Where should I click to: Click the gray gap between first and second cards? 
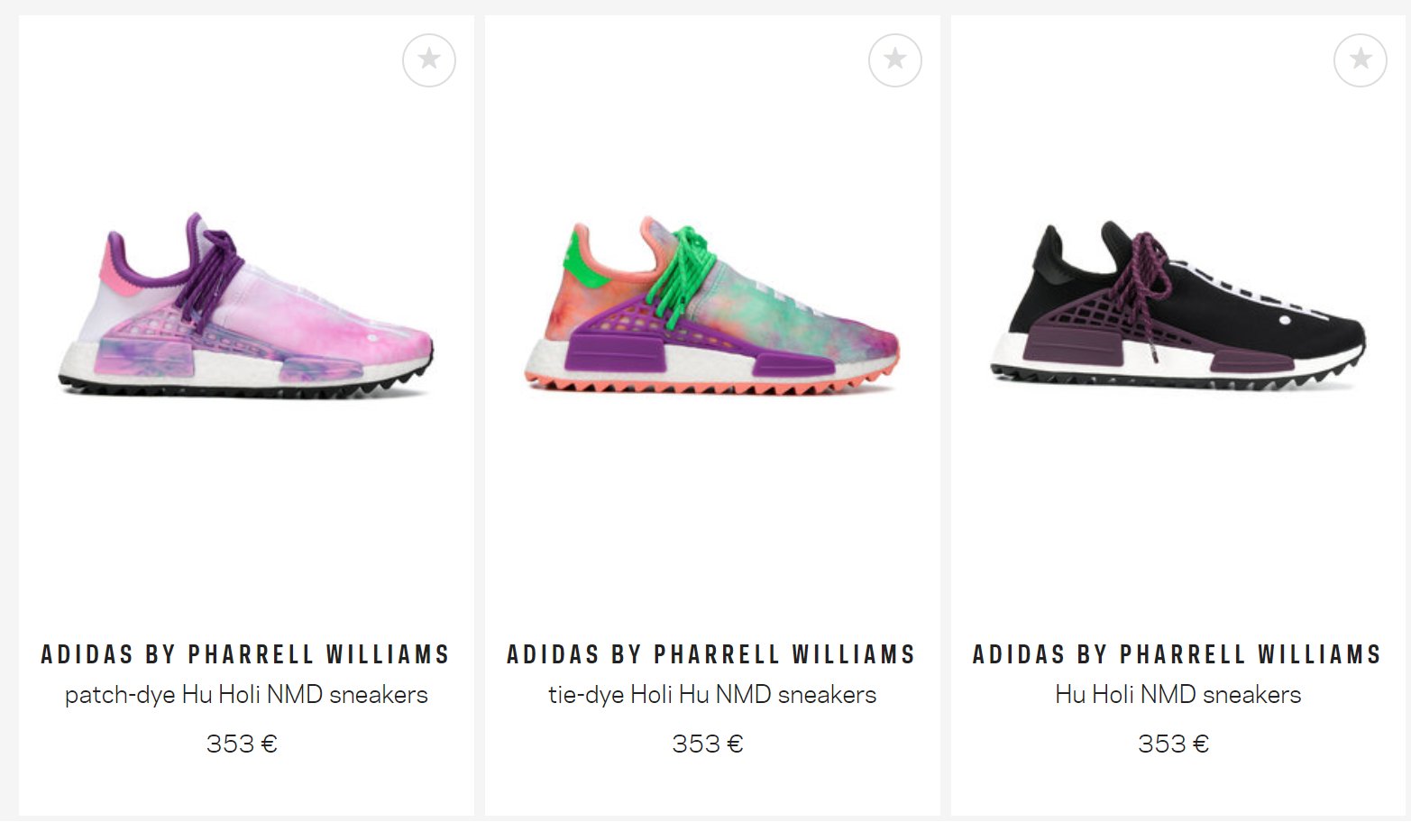480,415
